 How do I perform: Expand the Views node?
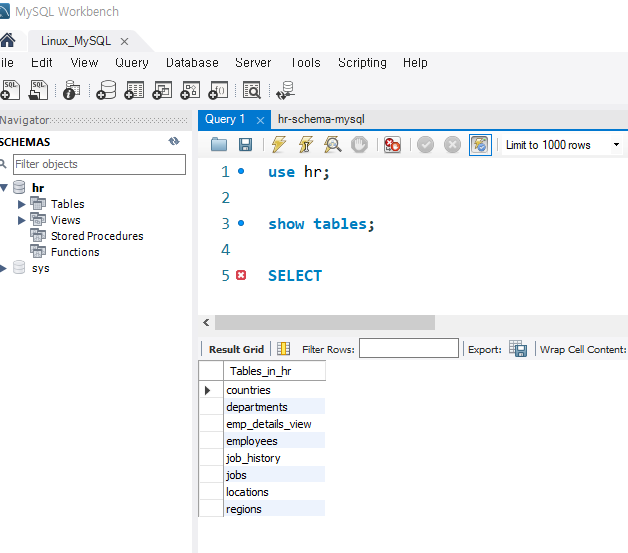pyautogui.click(x=22, y=220)
